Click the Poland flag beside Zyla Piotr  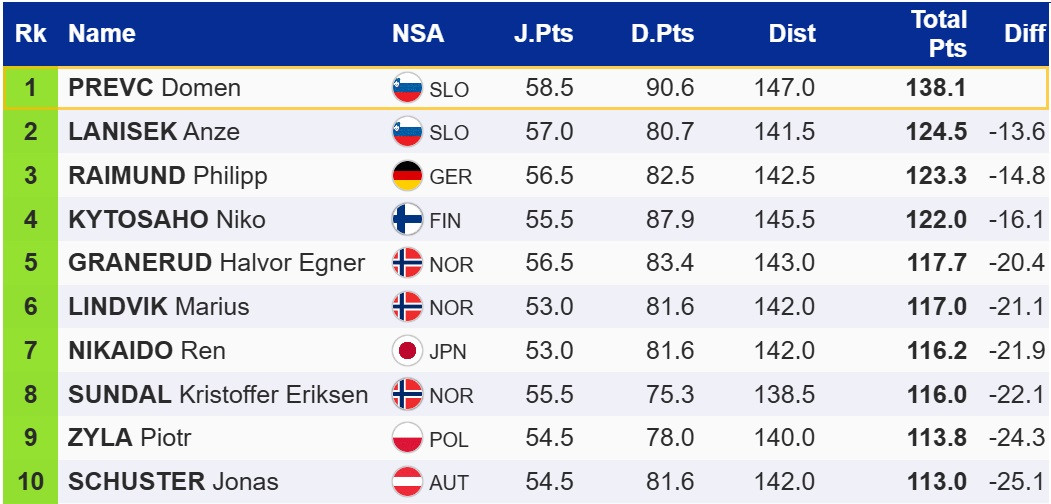pyautogui.click(x=407, y=438)
